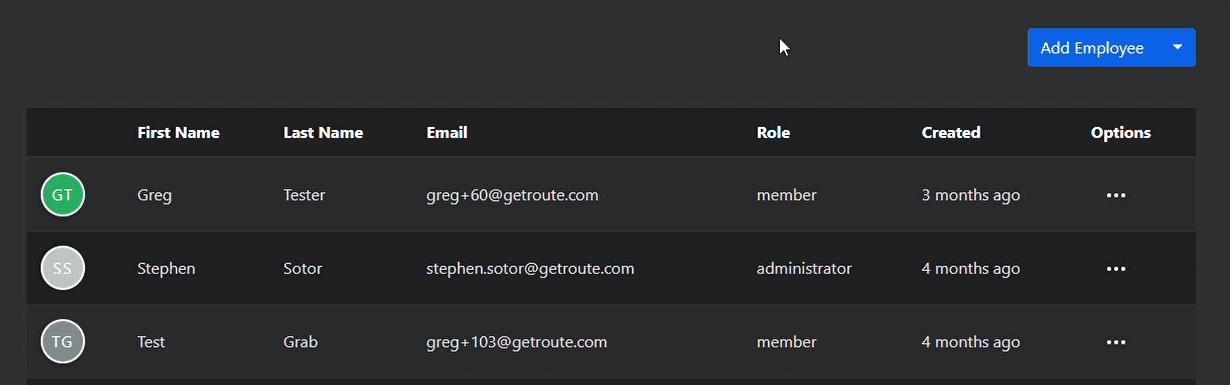This screenshot has width=1230, height=385.
Task: Click Stephen's '4 months ago' value
Action: tap(971, 268)
